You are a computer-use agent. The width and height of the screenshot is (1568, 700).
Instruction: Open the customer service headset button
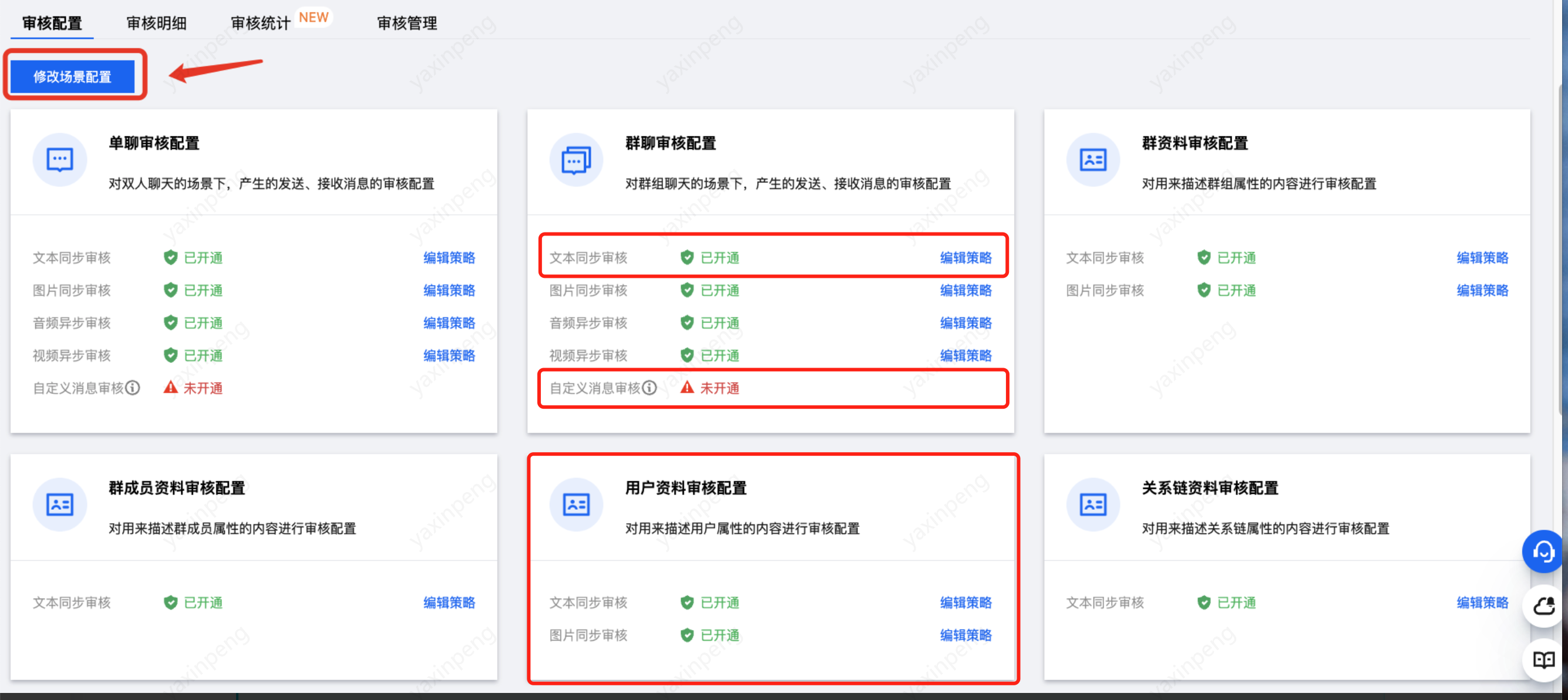click(x=1543, y=552)
